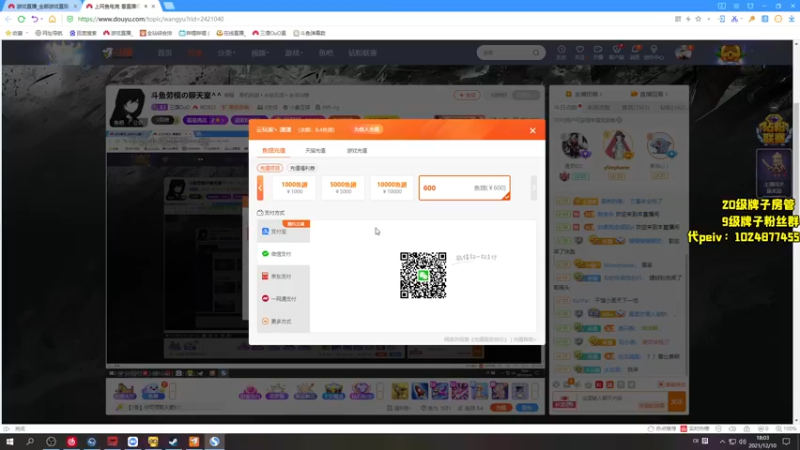
Task: Click the purple undo arrow in browser toolbar
Action: (x=34, y=19)
